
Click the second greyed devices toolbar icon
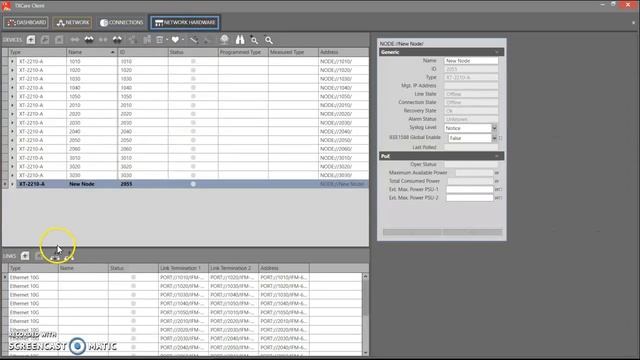pos(45,40)
